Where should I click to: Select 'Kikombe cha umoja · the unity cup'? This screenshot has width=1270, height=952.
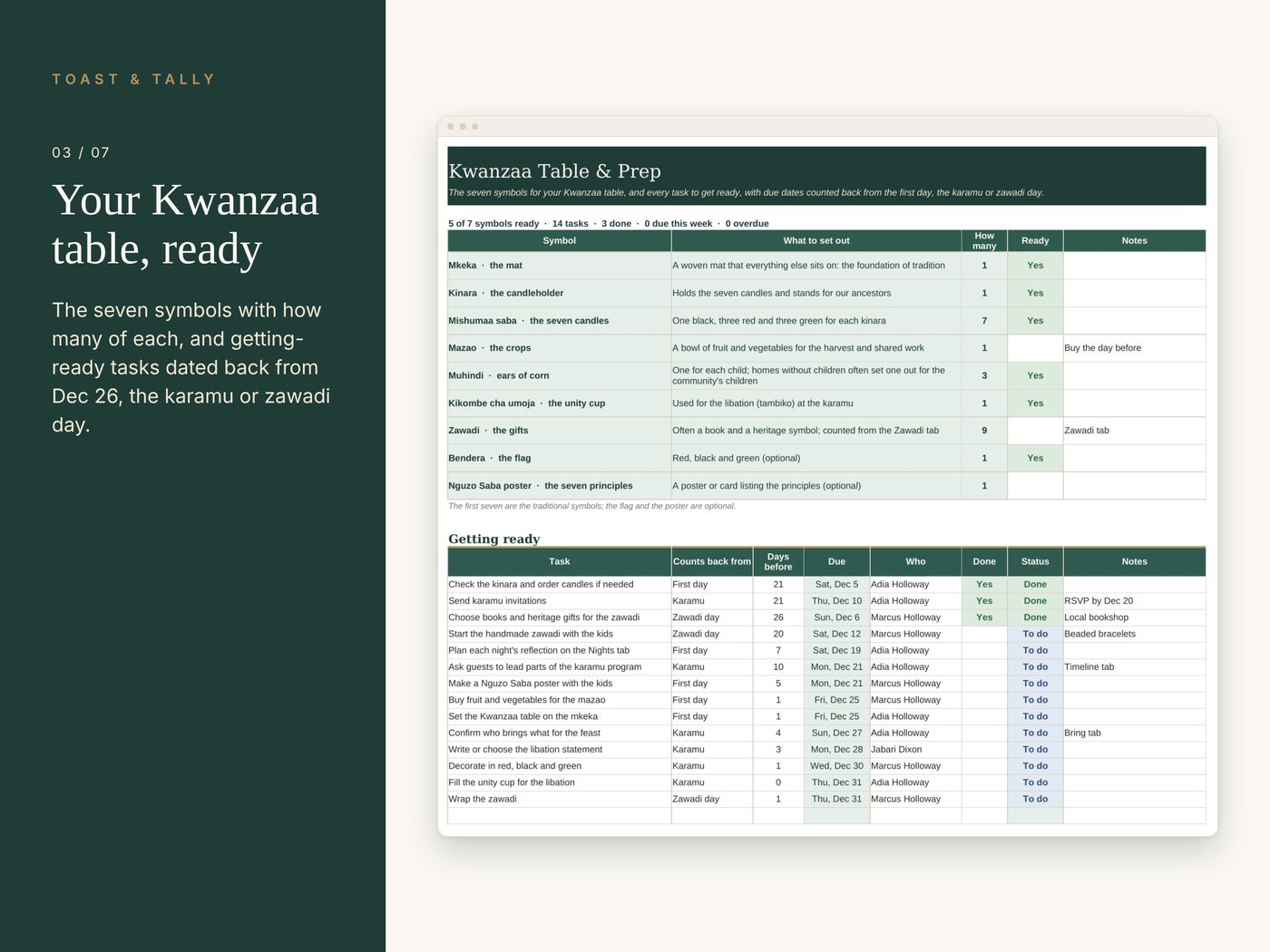[559, 403]
